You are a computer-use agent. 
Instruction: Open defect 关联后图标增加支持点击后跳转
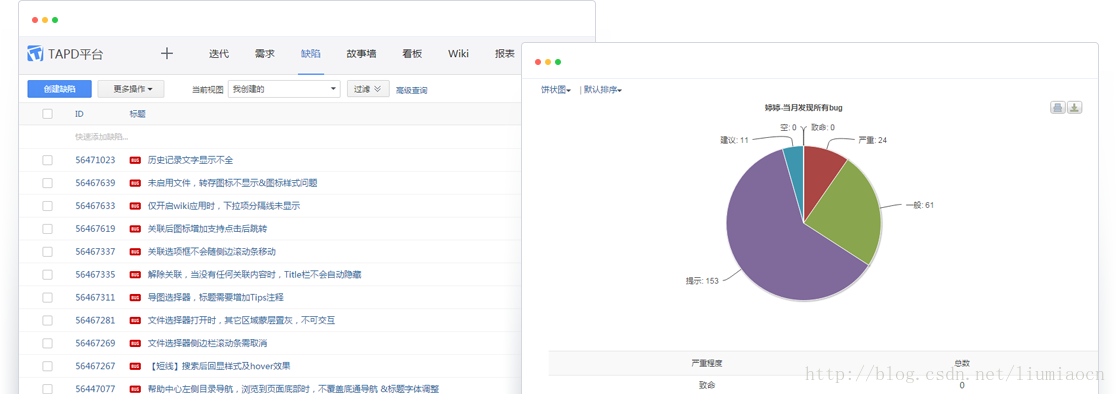coord(207,228)
